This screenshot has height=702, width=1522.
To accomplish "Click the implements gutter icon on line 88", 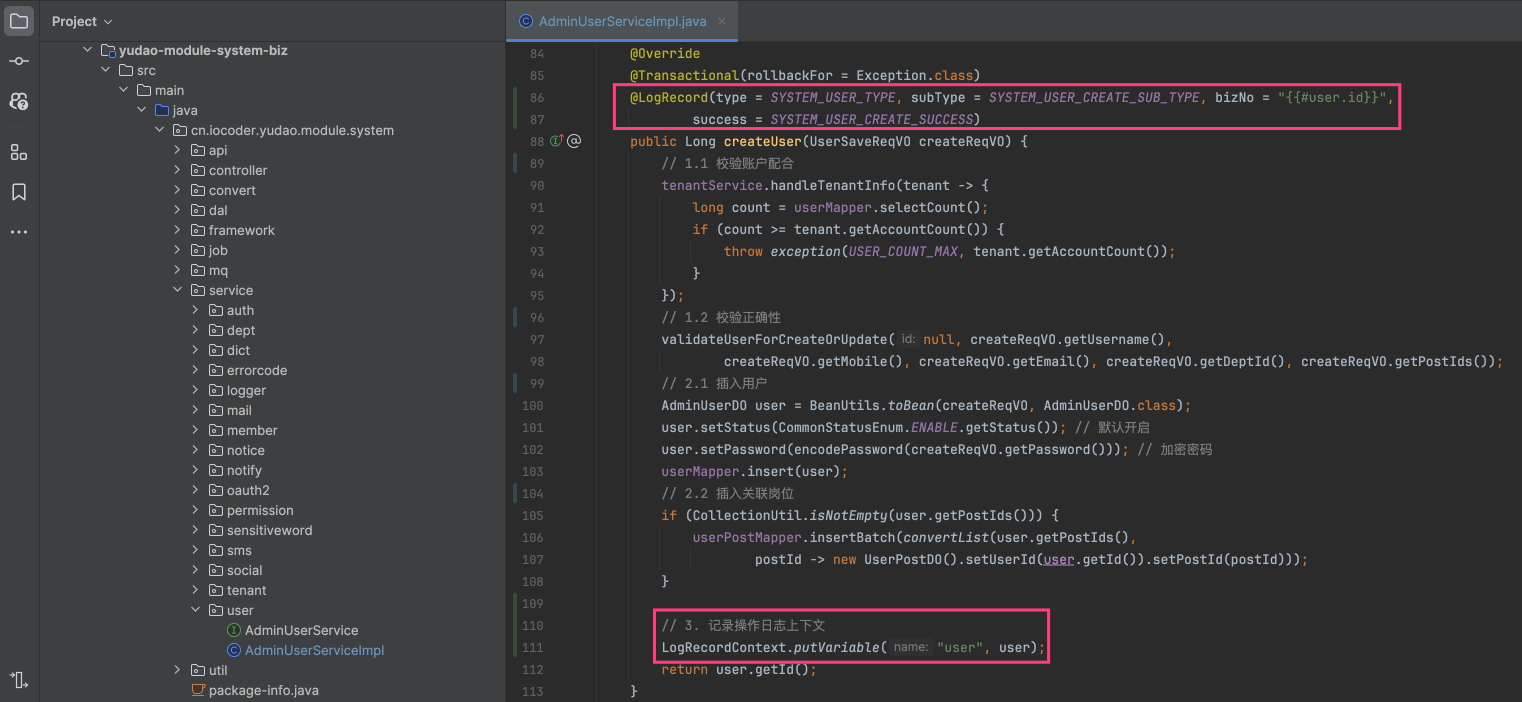I will click(556, 142).
